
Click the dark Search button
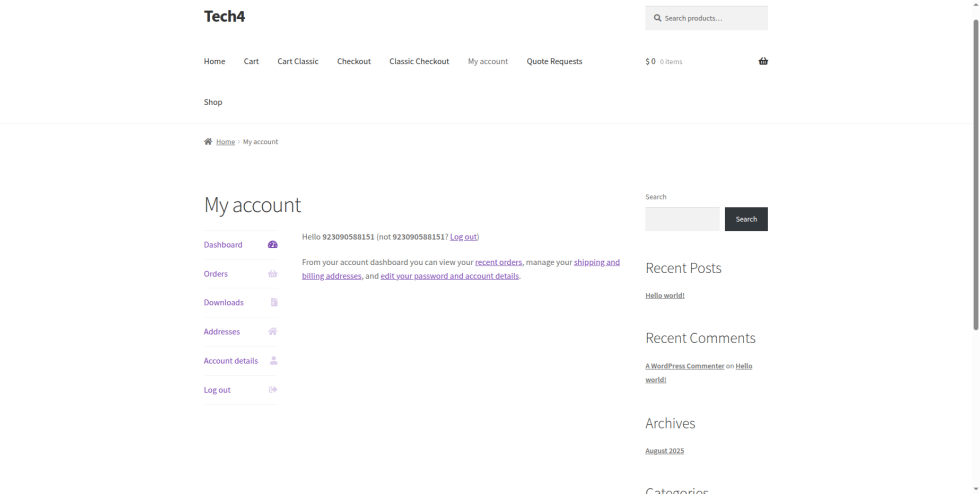tap(746, 219)
